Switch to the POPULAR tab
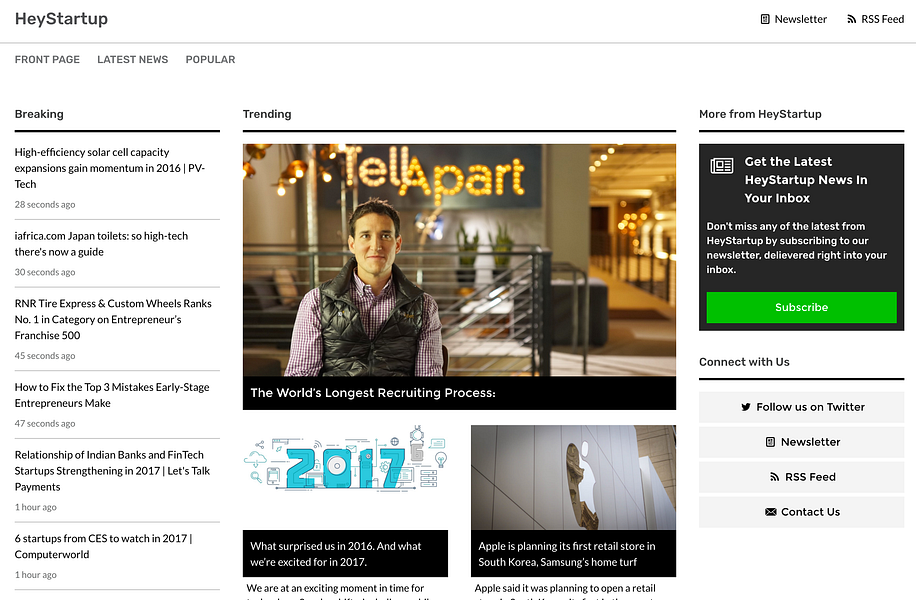Image resolution: width=916 pixels, height=600 pixels. pos(210,60)
